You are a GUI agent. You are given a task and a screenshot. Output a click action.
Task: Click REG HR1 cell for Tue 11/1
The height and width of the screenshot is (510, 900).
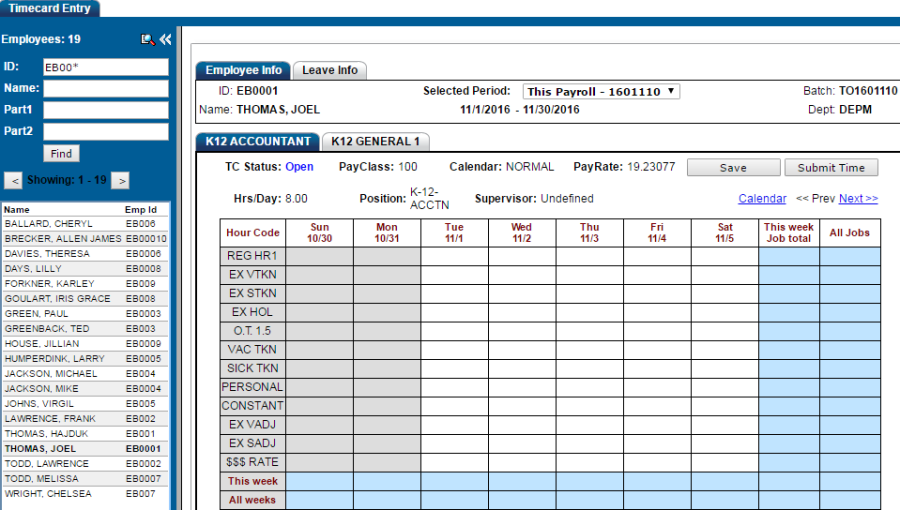click(x=454, y=256)
